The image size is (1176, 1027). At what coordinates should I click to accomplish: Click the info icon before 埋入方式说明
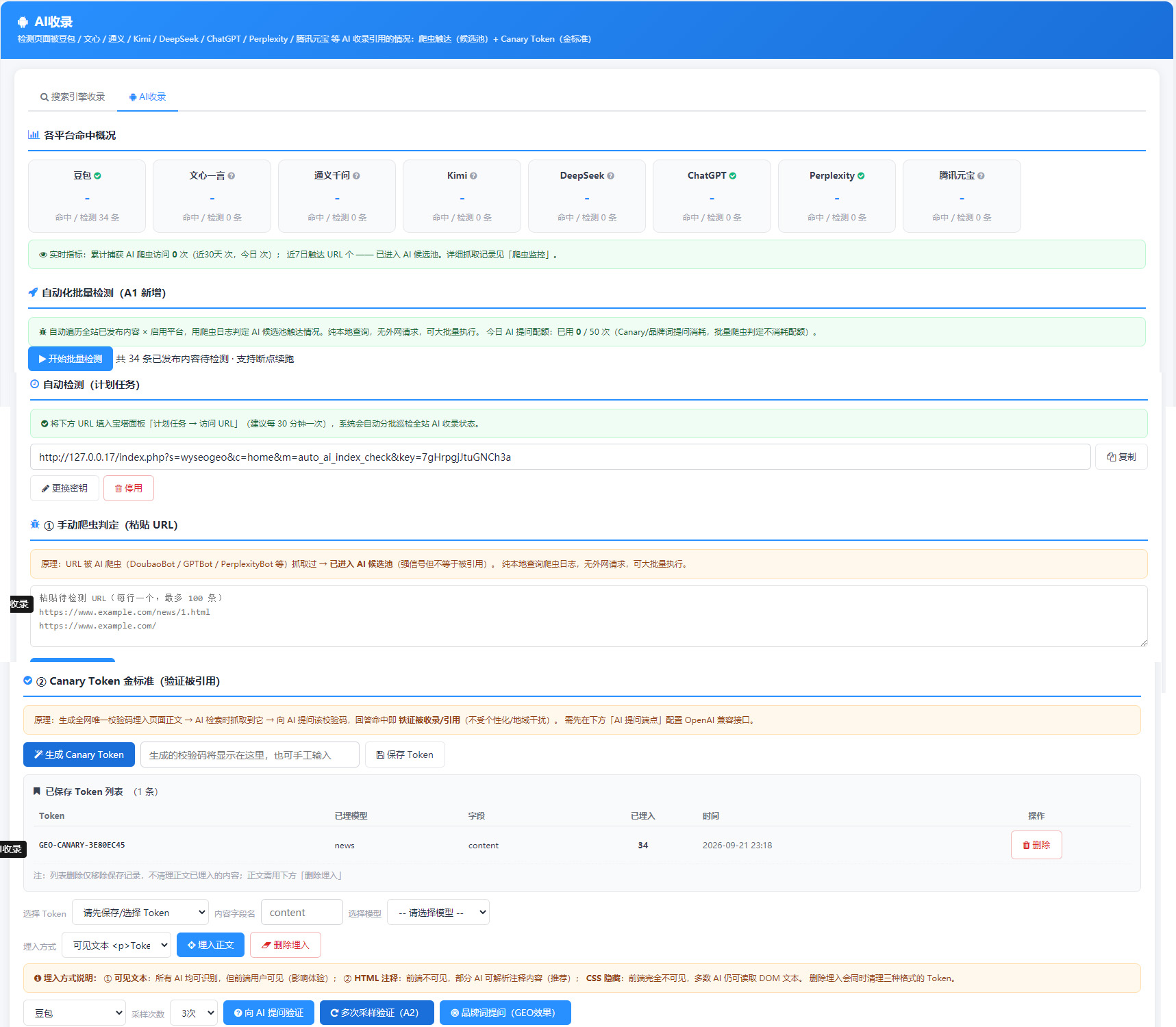pyautogui.click(x=38, y=978)
